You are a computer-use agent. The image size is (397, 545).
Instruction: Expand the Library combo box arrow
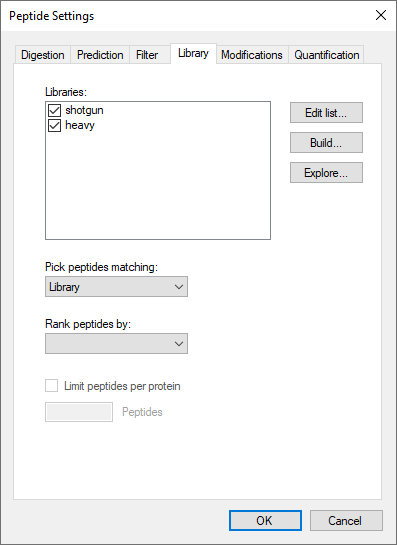tap(179, 287)
